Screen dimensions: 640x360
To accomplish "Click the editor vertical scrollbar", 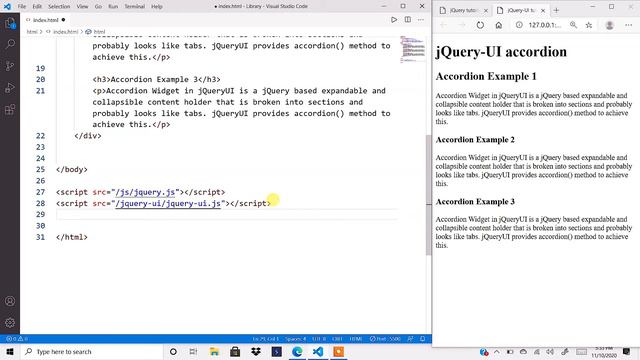I will (x=428, y=195).
